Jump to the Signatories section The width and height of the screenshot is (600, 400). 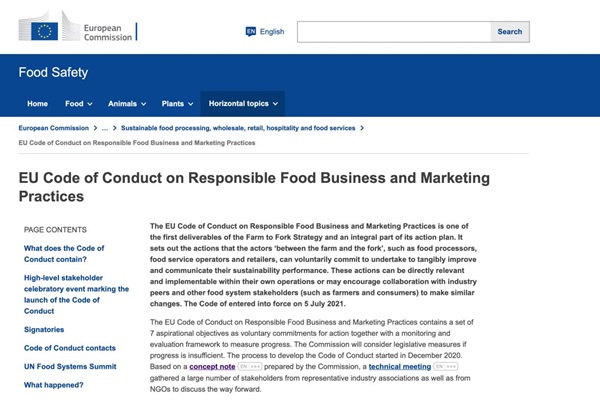pos(44,330)
